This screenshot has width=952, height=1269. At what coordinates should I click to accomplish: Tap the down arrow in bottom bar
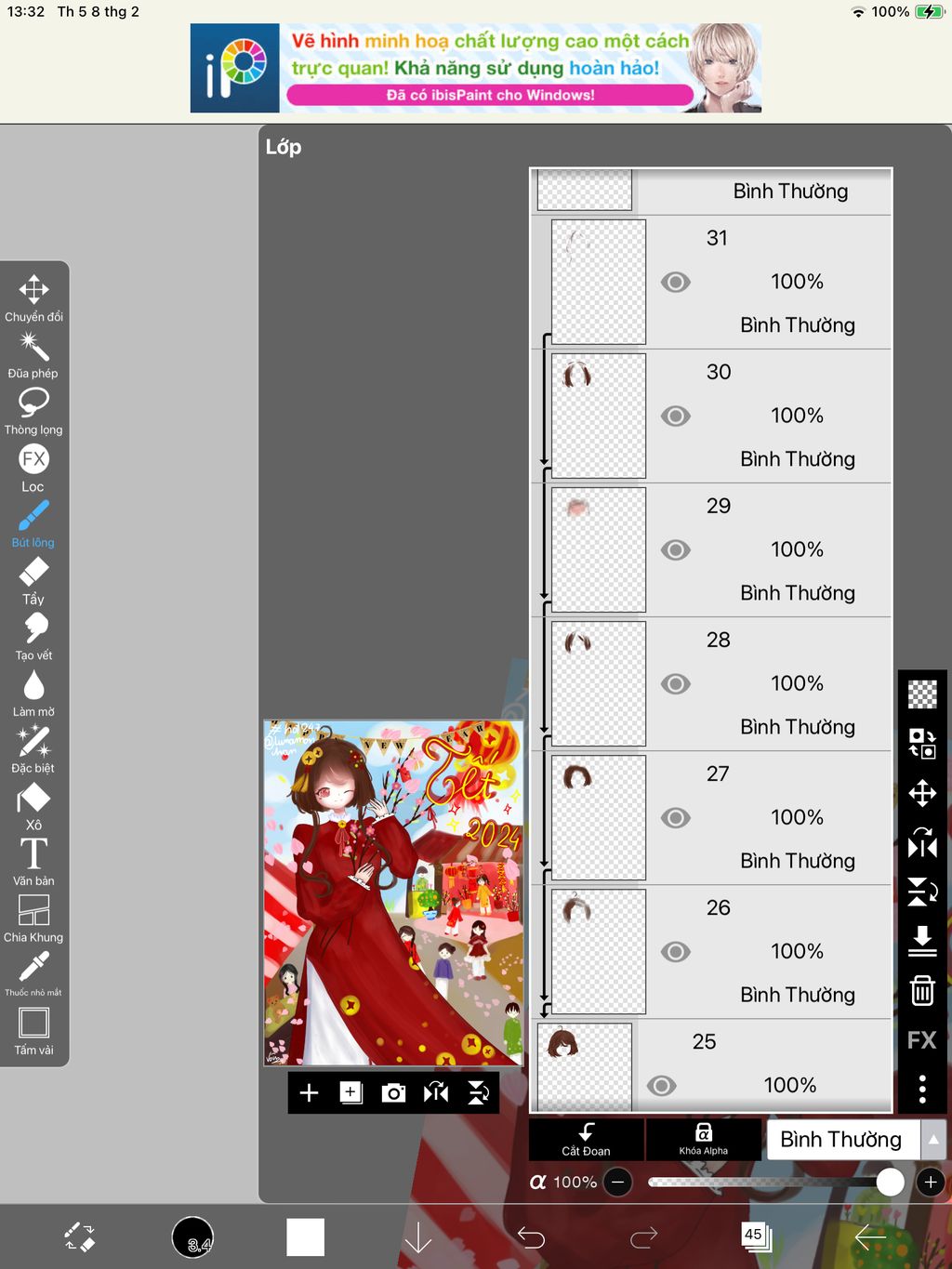click(x=418, y=1237)
